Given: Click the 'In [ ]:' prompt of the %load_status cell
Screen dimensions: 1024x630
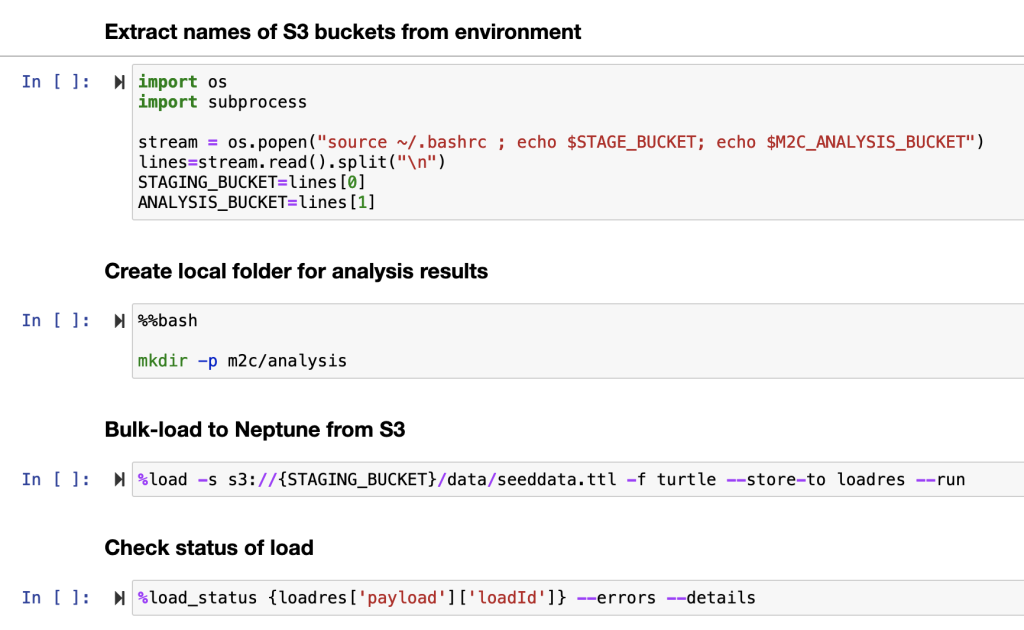Looking at the screenshot, I should (x=56, y=598).
